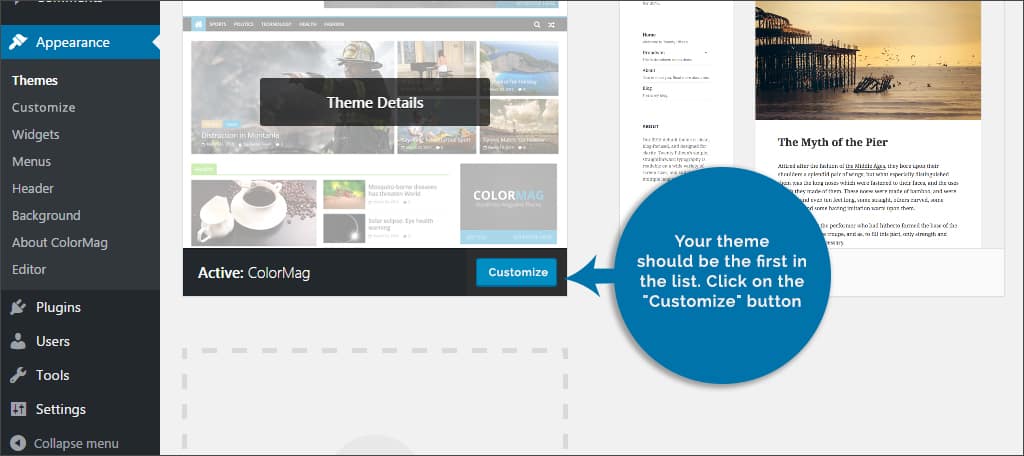
Task: Click the dashed add-new-theme placeholder
Action: tap(374, 401)
